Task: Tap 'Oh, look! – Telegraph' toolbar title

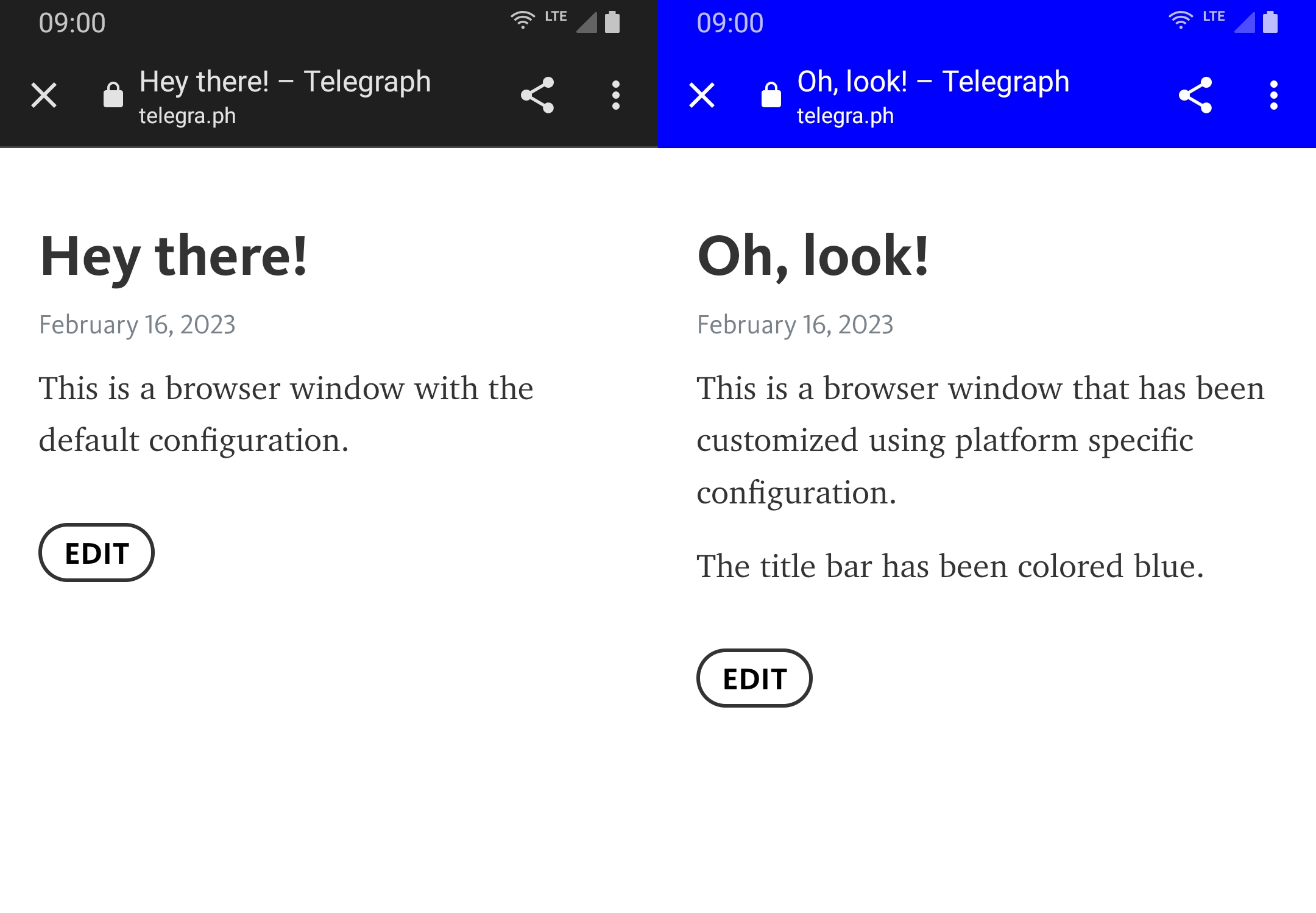Action: pos(933,82)
